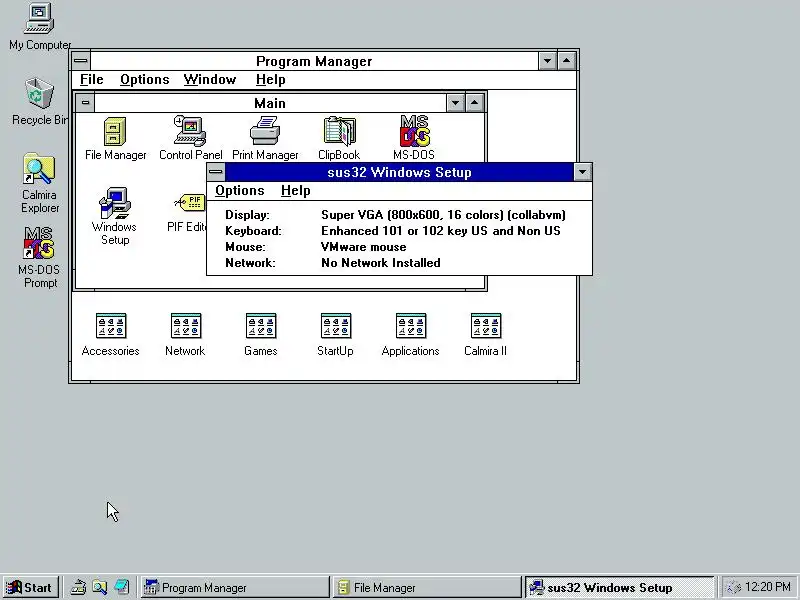Open the Start menu
Viewport: 800px width, 600px height.
(30, 587)
